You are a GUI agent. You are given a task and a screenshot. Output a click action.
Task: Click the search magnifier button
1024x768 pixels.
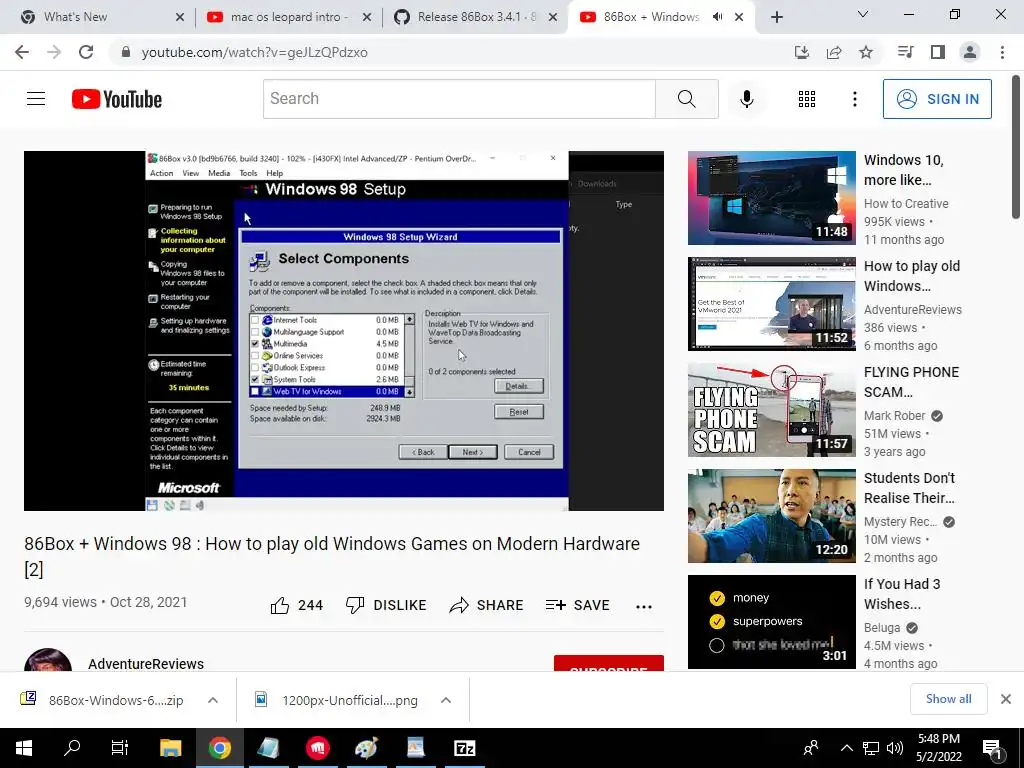coord(686,99)
